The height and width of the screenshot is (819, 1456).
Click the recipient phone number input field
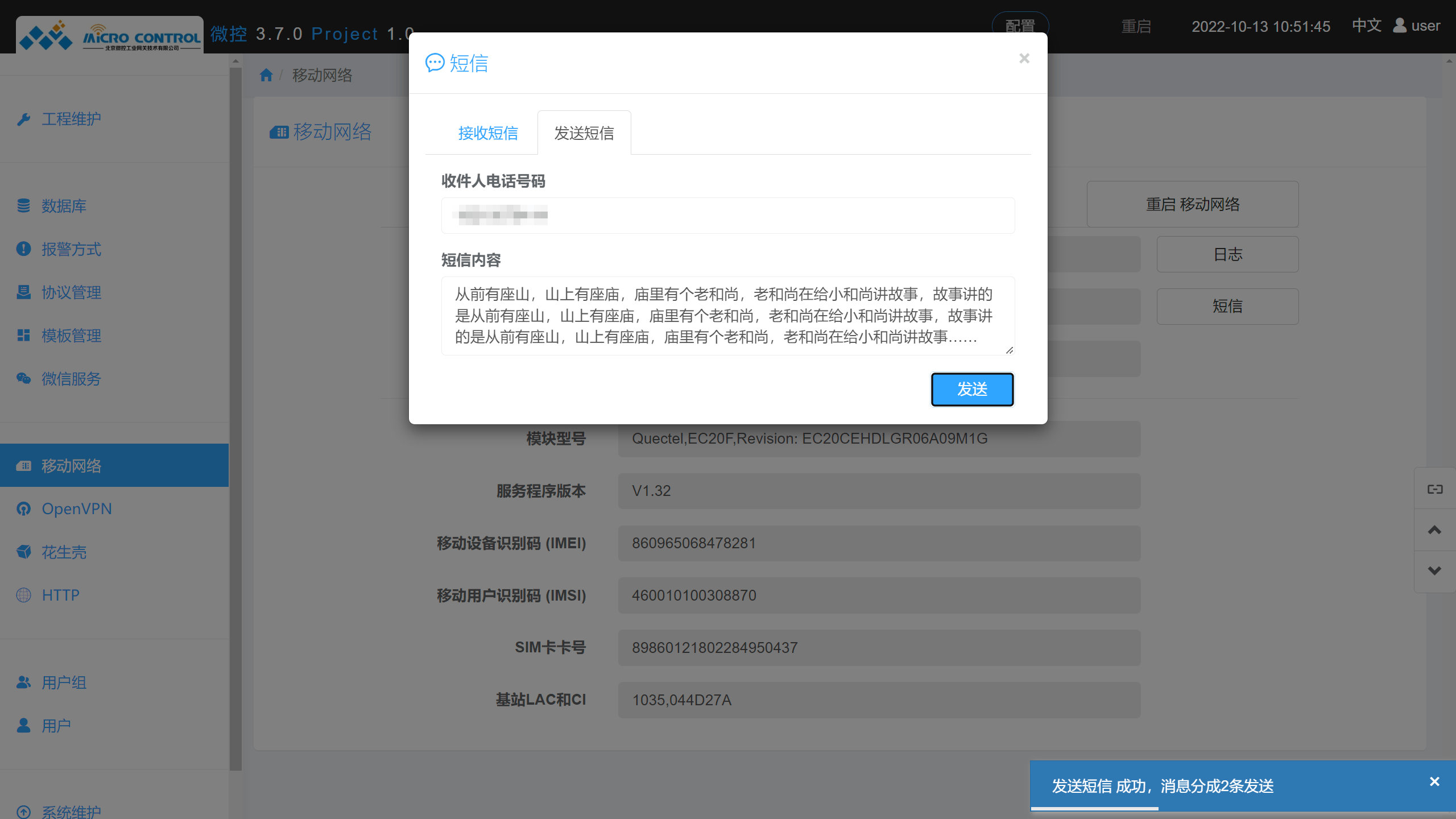(x=727, y=215)
